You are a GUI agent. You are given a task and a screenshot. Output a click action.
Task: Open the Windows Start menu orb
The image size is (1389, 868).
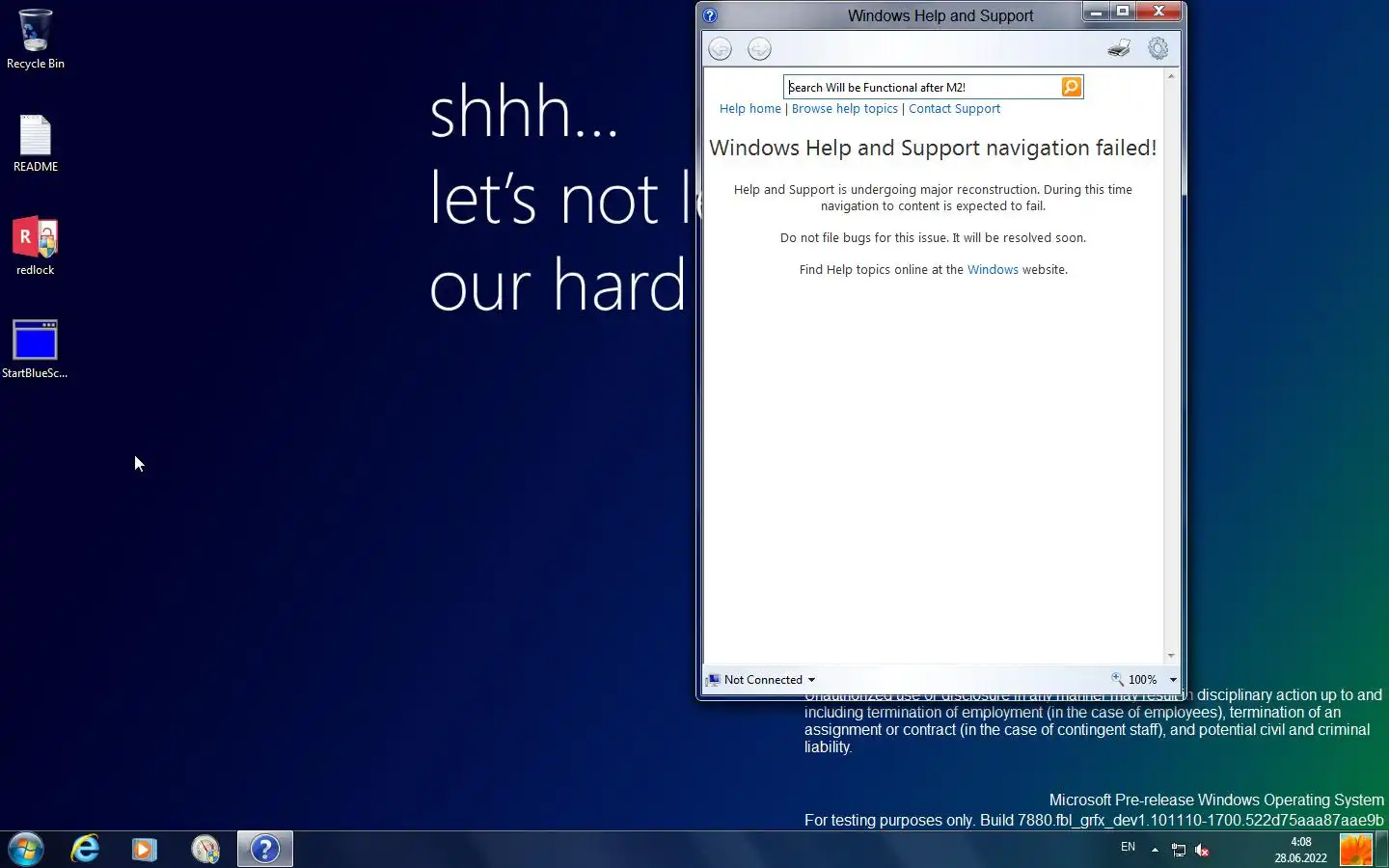26,849
